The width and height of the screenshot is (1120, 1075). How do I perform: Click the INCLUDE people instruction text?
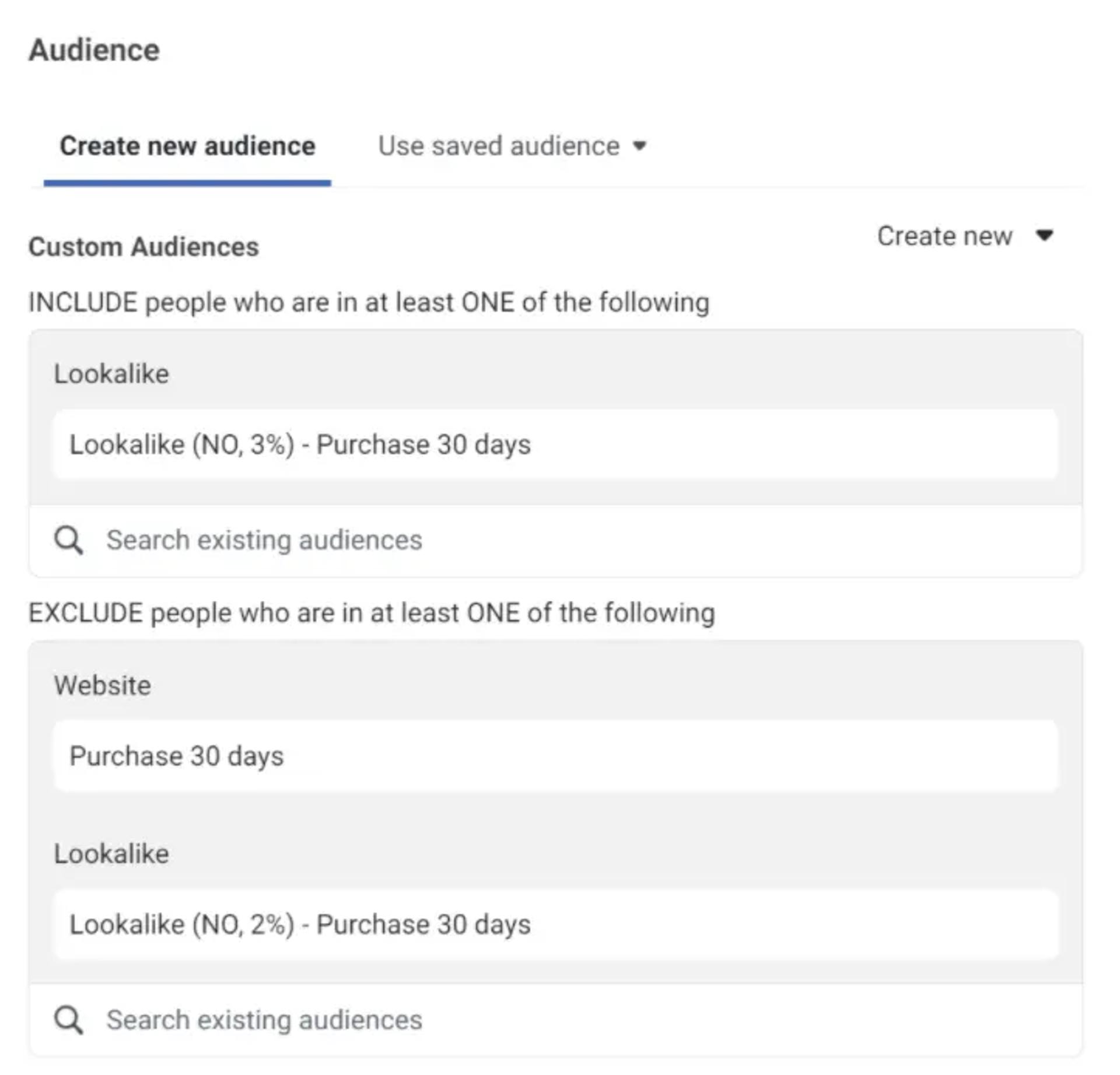pos(369,303)
